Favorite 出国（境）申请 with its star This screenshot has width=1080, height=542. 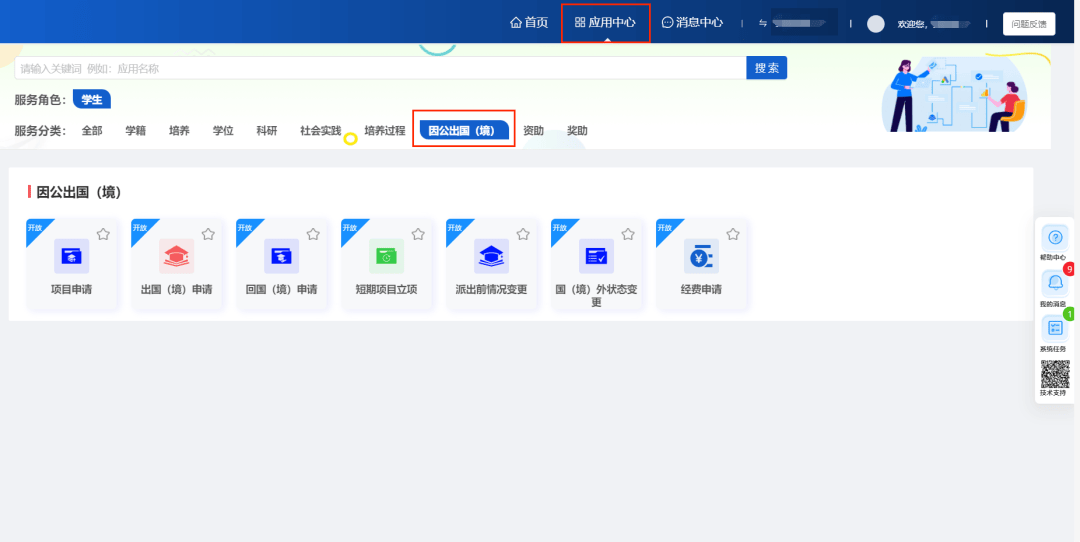pos(208,234)
